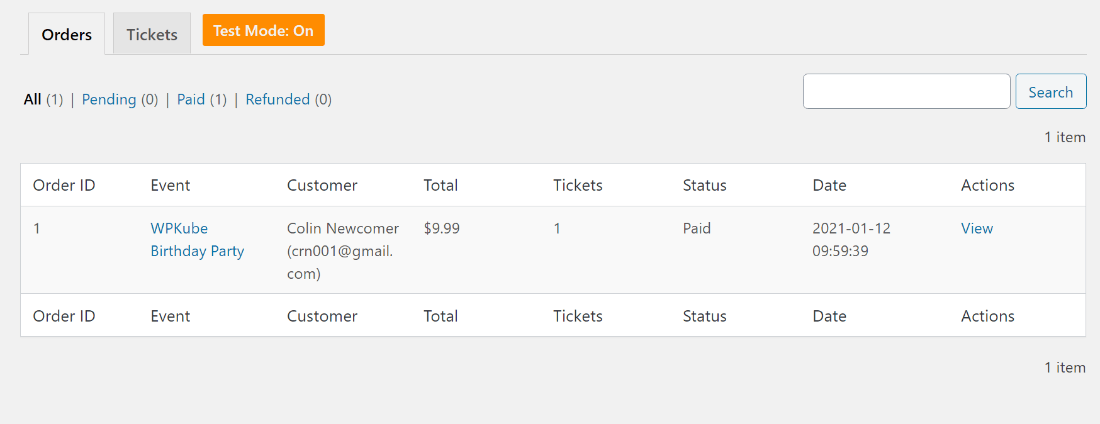
Task: Click the Status column header at top
Action: 704,185
